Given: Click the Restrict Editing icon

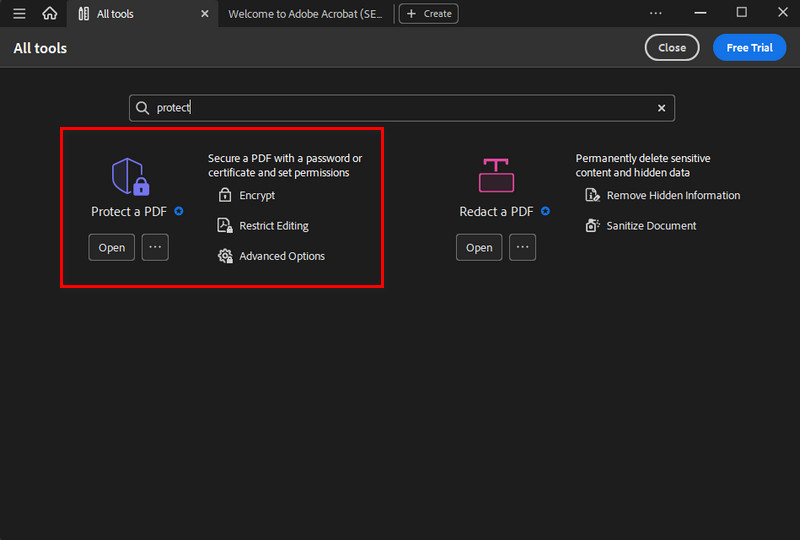Looking at the screenshot, I should 225,226.
